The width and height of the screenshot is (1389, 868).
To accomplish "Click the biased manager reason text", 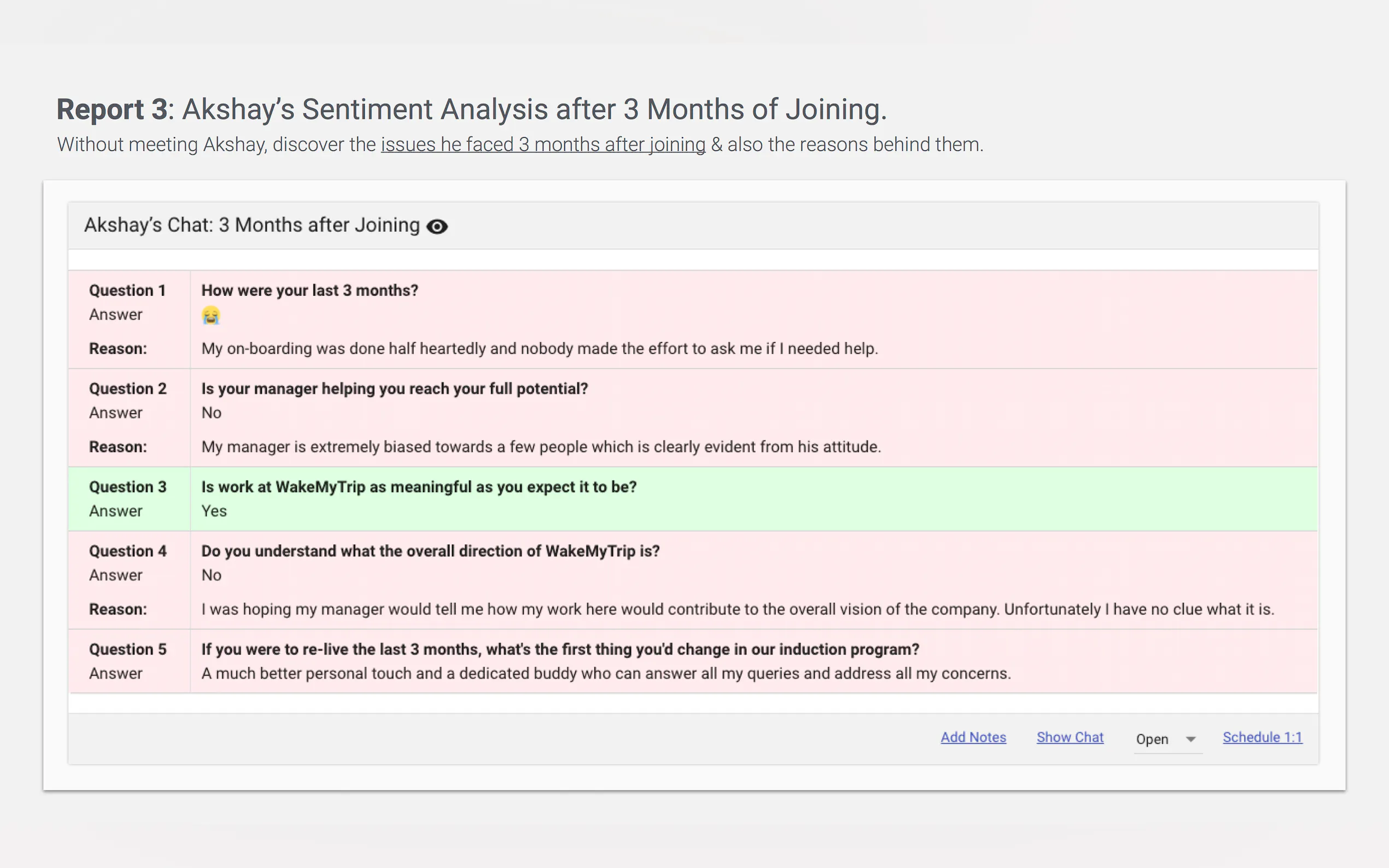I will (x=541, y=447).
